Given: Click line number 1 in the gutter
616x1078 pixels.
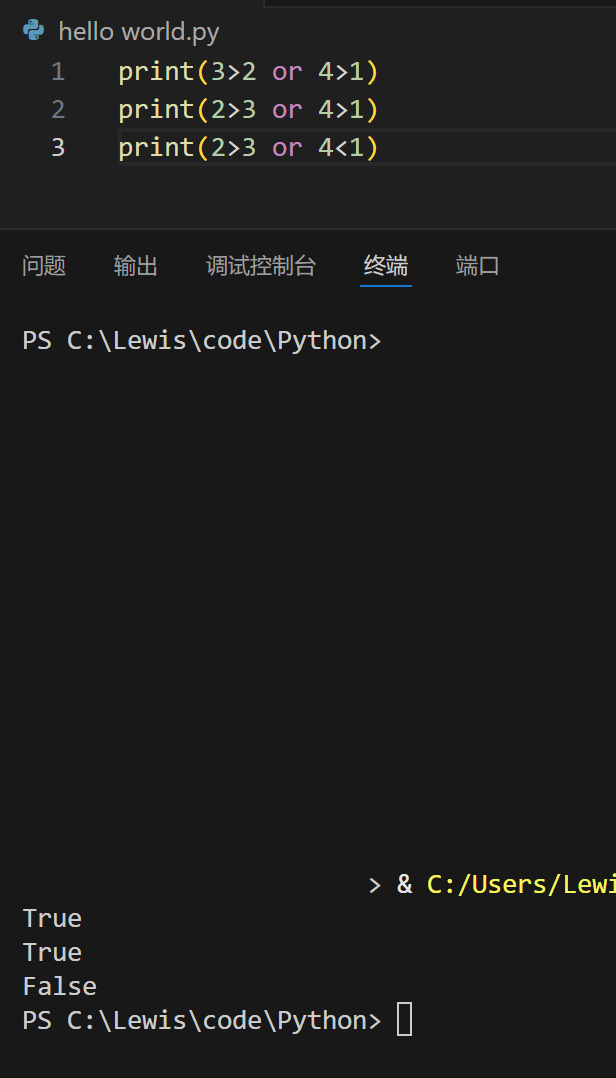Looking at the screenshot, I should pyautogui.click(x=58, y=72).
